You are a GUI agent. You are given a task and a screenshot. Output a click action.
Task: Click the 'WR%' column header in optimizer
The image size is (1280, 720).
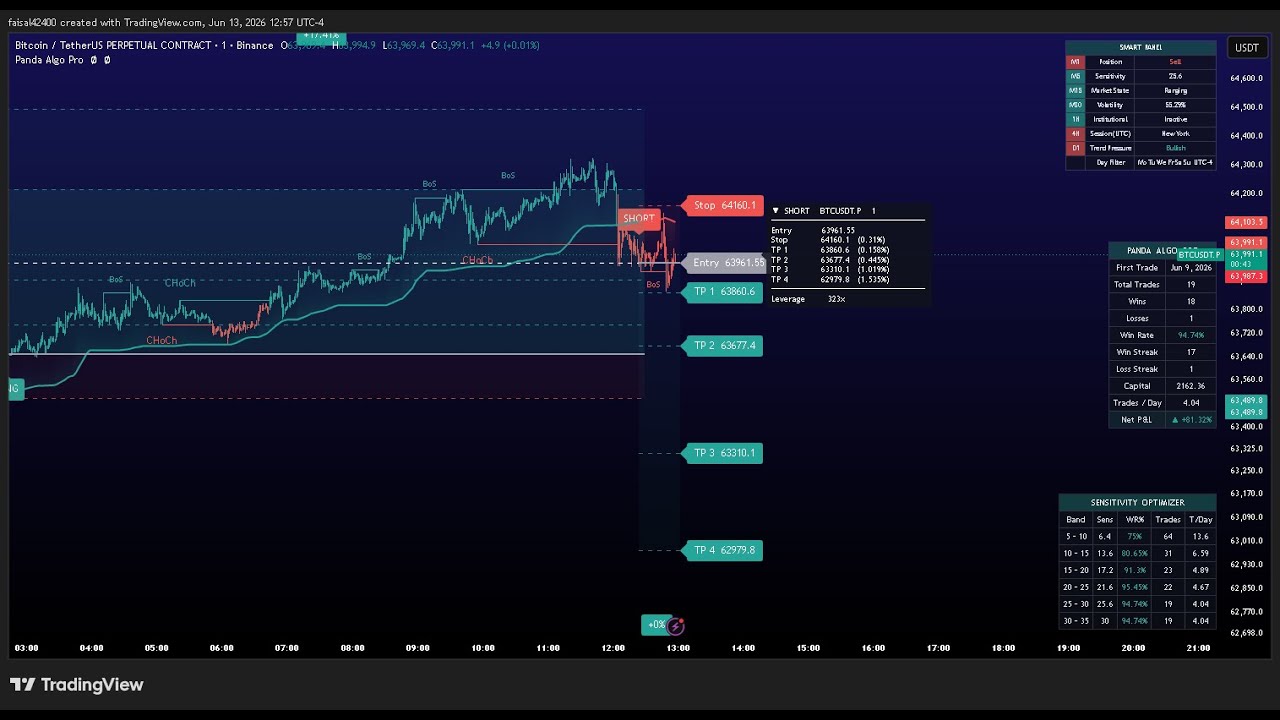point(1135,520)
